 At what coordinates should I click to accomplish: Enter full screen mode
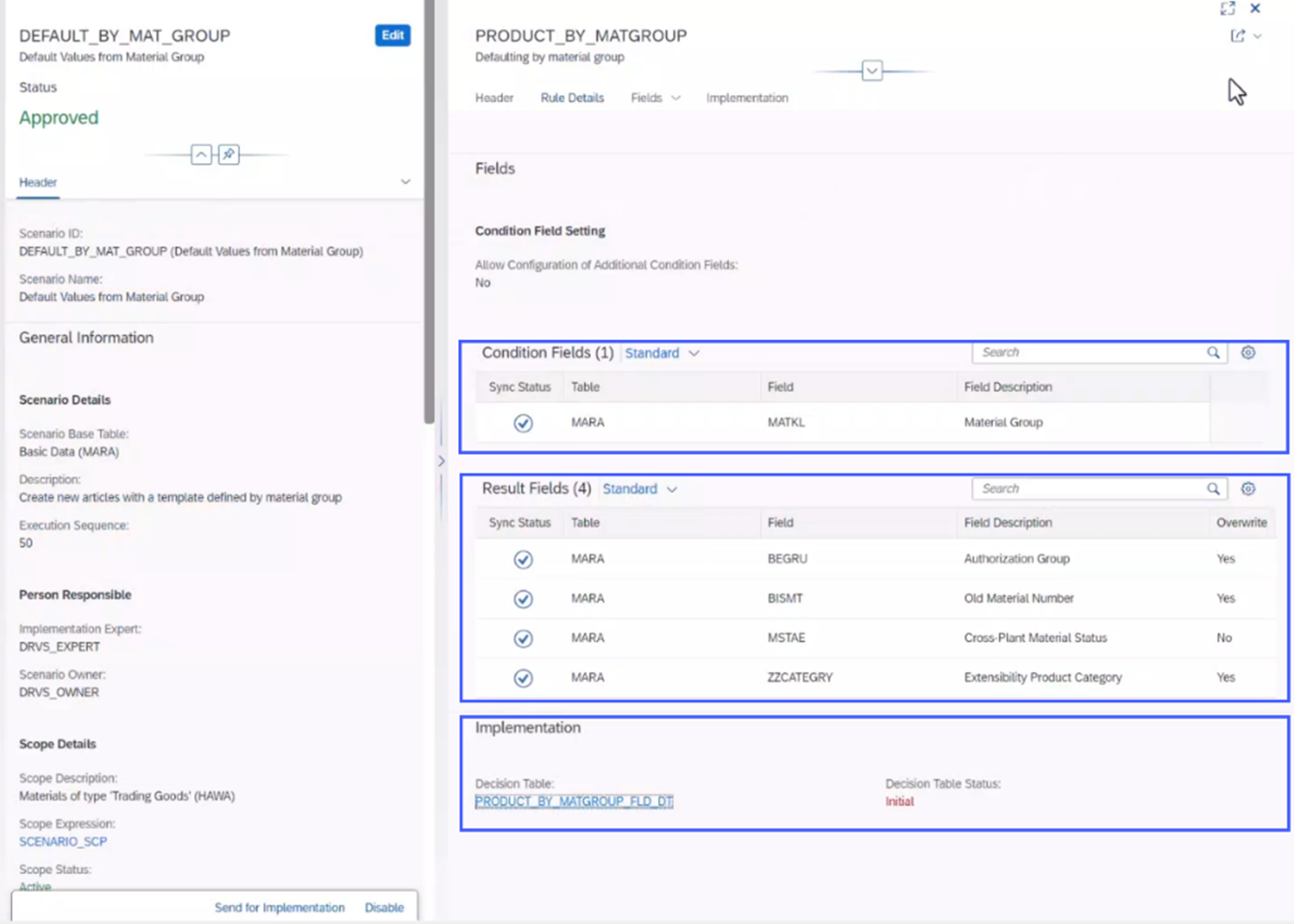tap(1228, 8)
